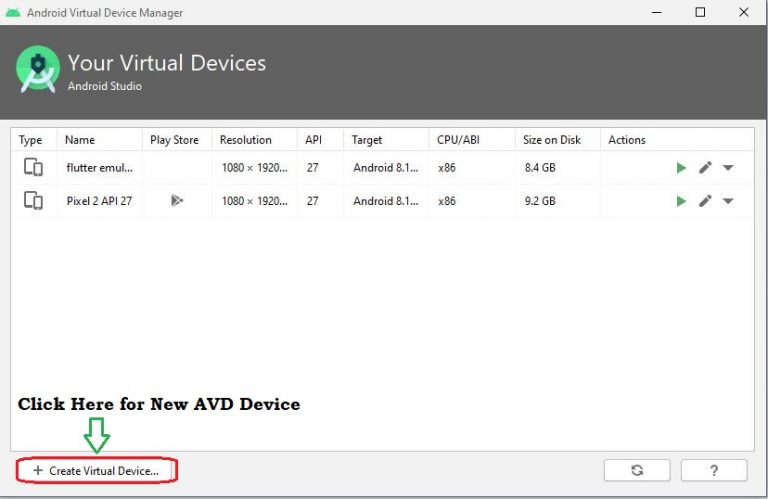The width and height of the screenshot is (768, 499).
Task: Click the Resolution column header
Action: tap(246, 140)
